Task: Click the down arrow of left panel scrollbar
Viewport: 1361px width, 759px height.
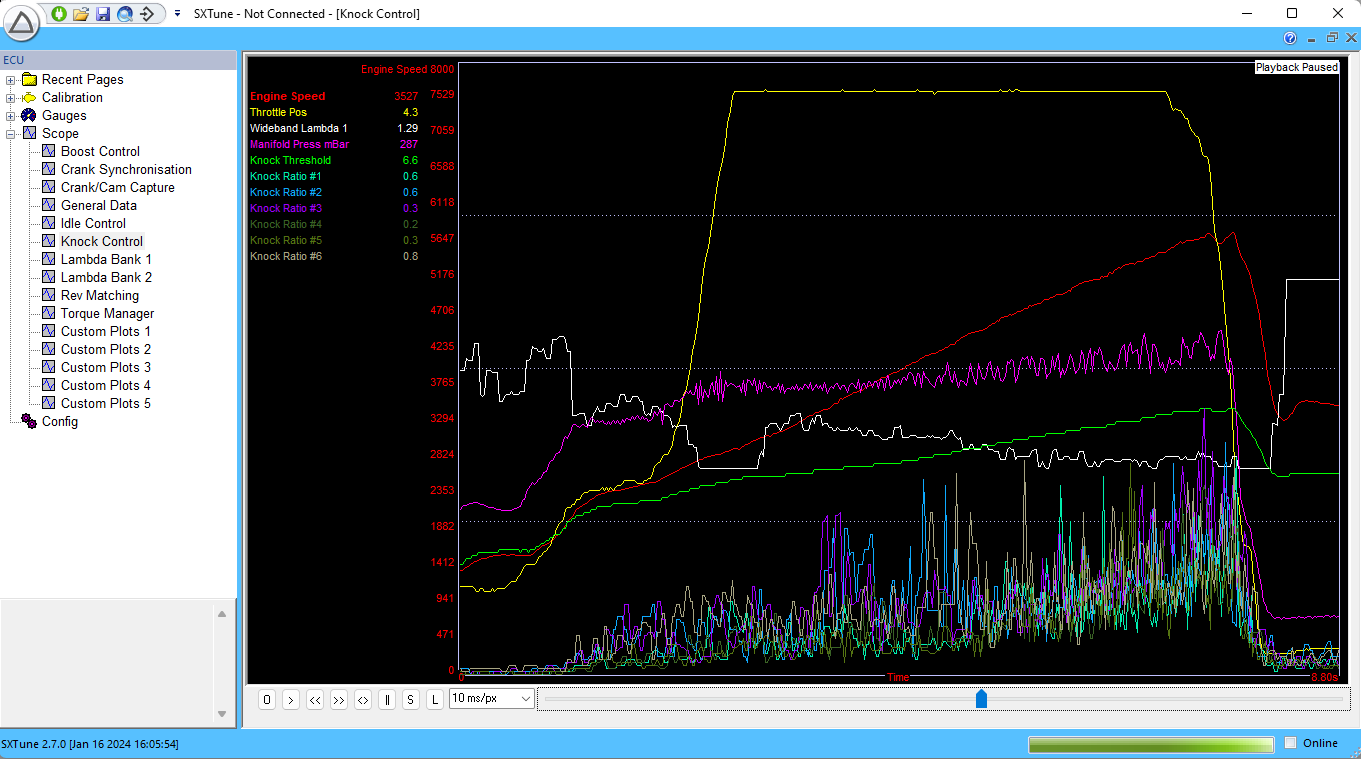Action: tap(222, 714)
